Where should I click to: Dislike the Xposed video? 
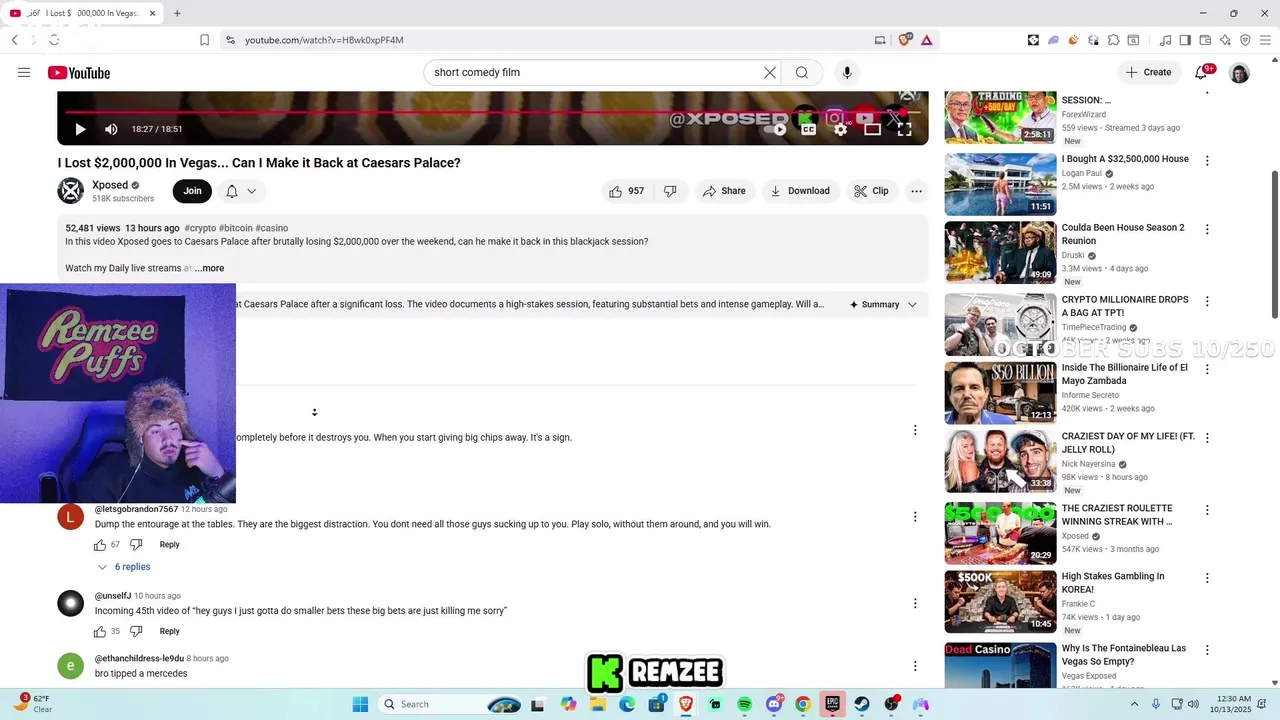pos(670,191)
